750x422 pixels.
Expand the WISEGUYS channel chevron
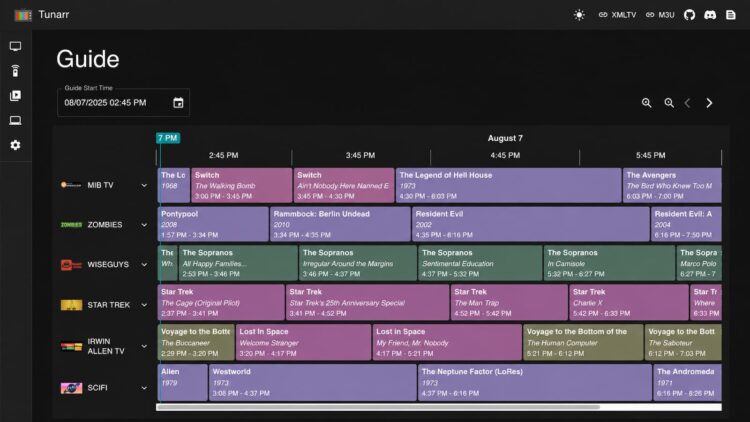tap(144, 265)
